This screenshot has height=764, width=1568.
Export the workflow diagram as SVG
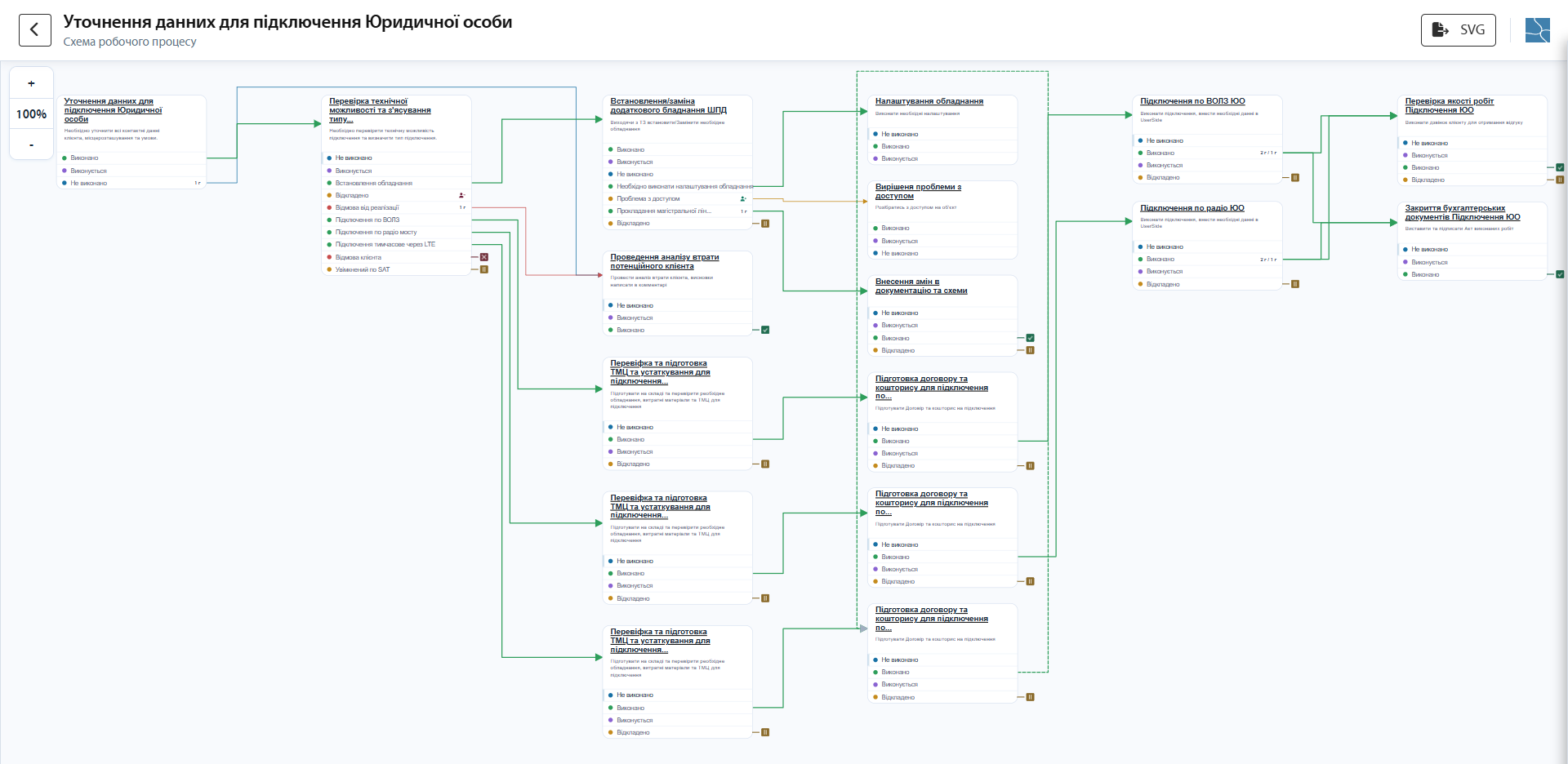[1458, 30]
